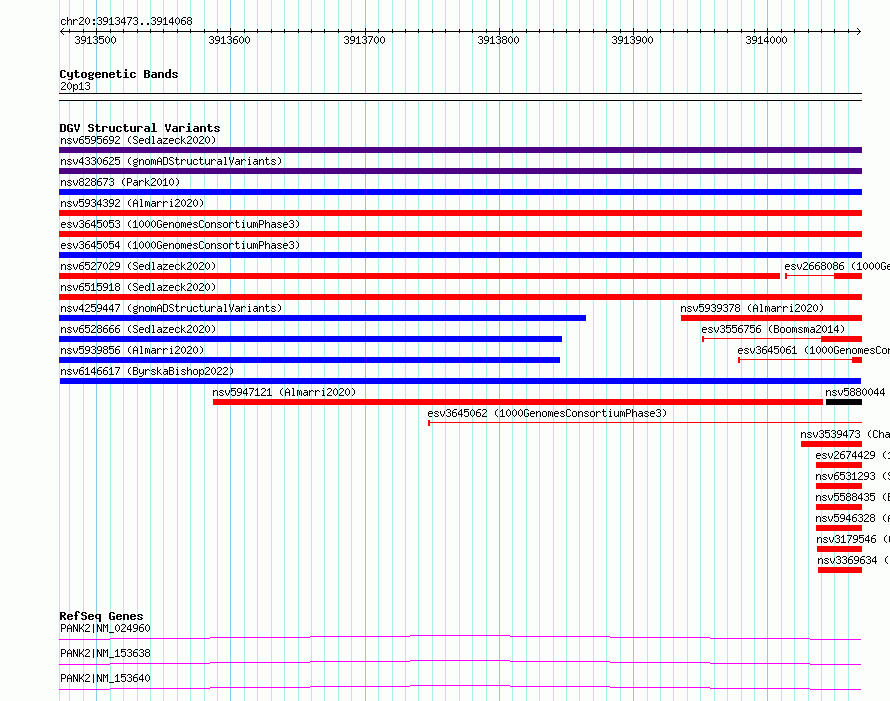The height and width of the screenshot is (701, 890).
Task: Select the nsv4330625 gnomADStructuralVariants label
Action: 171,161
